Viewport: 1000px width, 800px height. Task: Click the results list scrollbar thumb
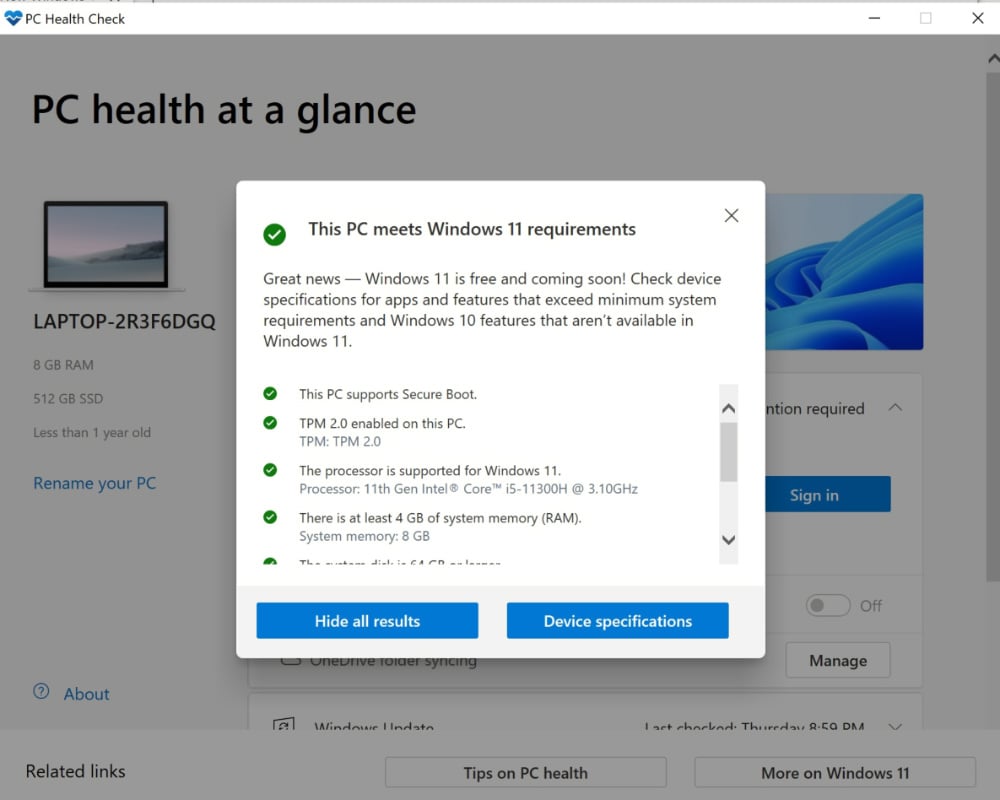point(728,452)
